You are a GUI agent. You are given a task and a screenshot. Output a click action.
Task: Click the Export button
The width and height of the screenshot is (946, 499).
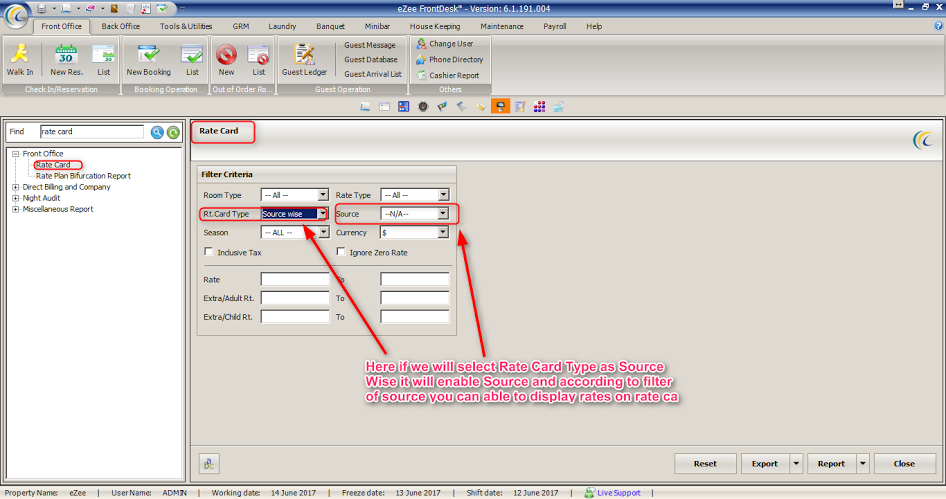tap(764, 463)
